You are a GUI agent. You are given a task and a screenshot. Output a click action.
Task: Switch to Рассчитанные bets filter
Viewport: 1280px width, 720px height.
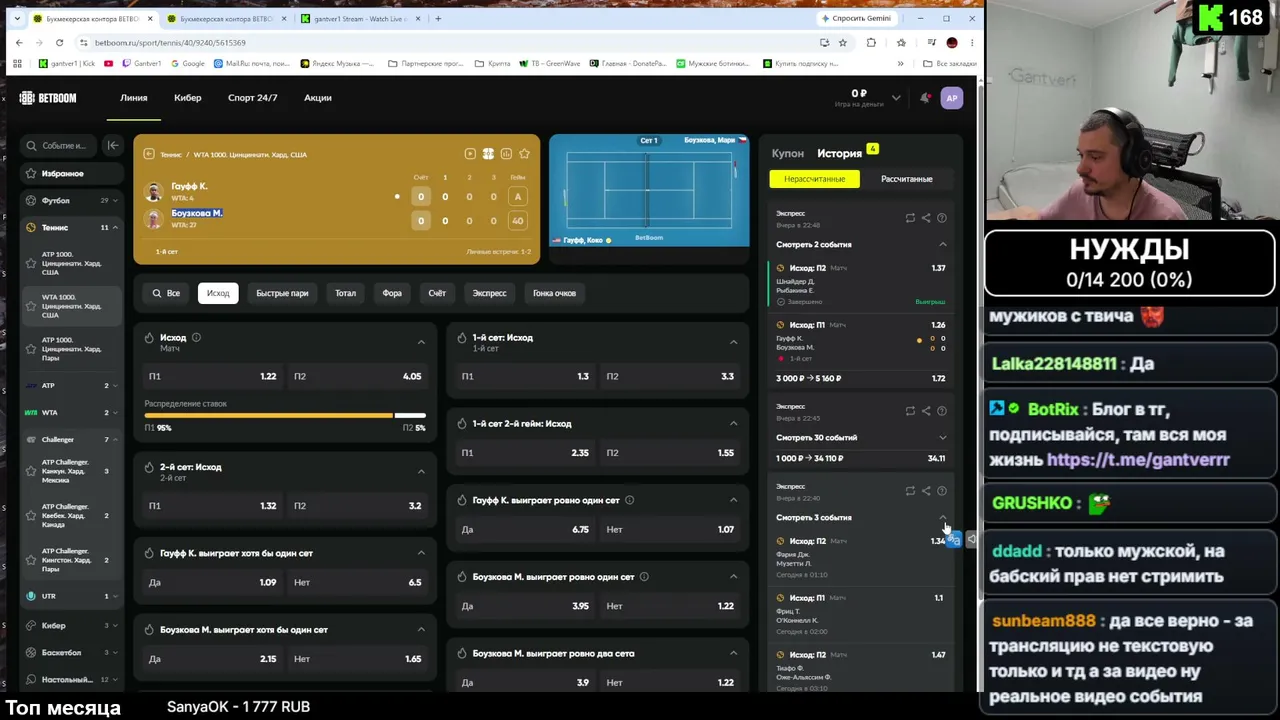(x=906, y=179)
